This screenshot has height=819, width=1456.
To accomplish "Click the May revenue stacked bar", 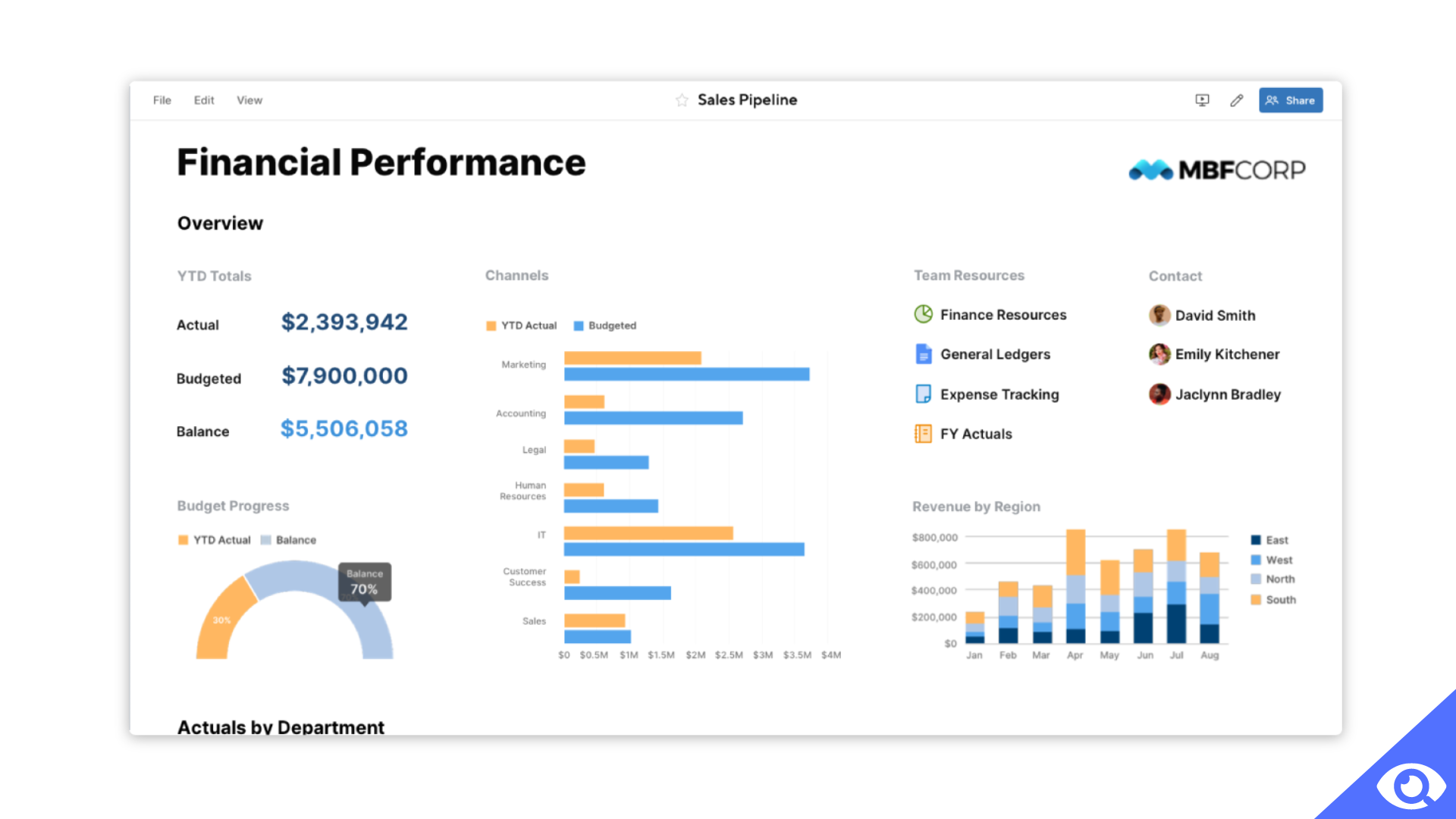I will pos(1109,601).
